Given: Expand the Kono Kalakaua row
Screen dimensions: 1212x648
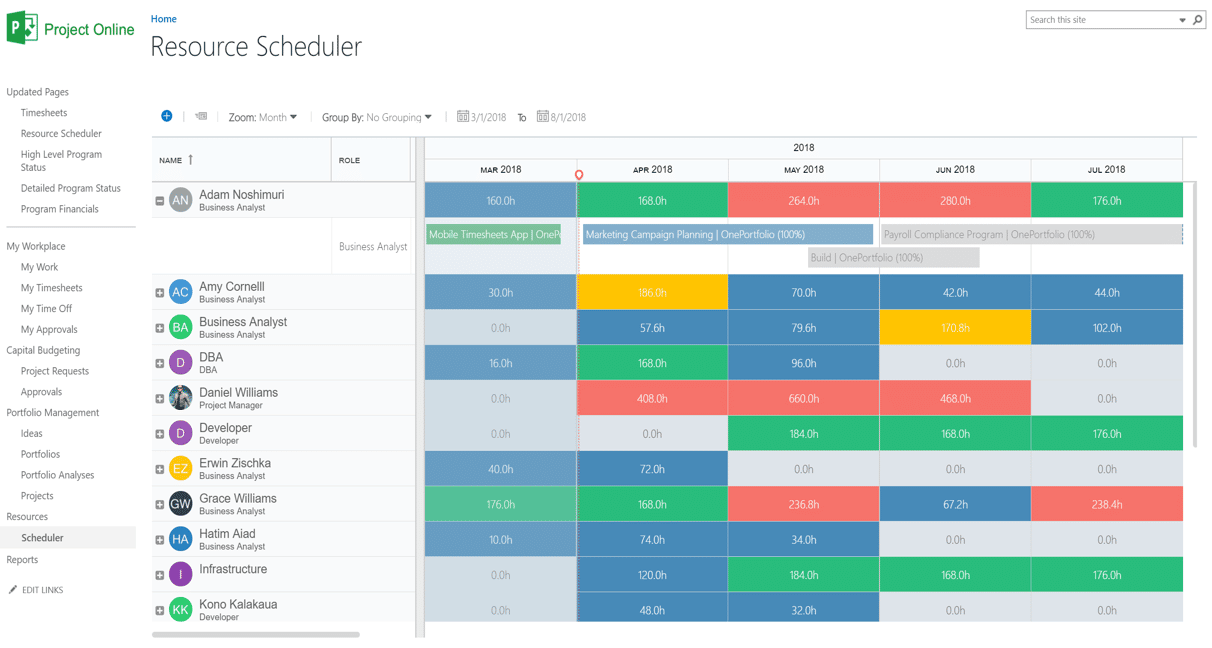Looking at the screenshot, I should pyautogui.click(x=159, y=609).
